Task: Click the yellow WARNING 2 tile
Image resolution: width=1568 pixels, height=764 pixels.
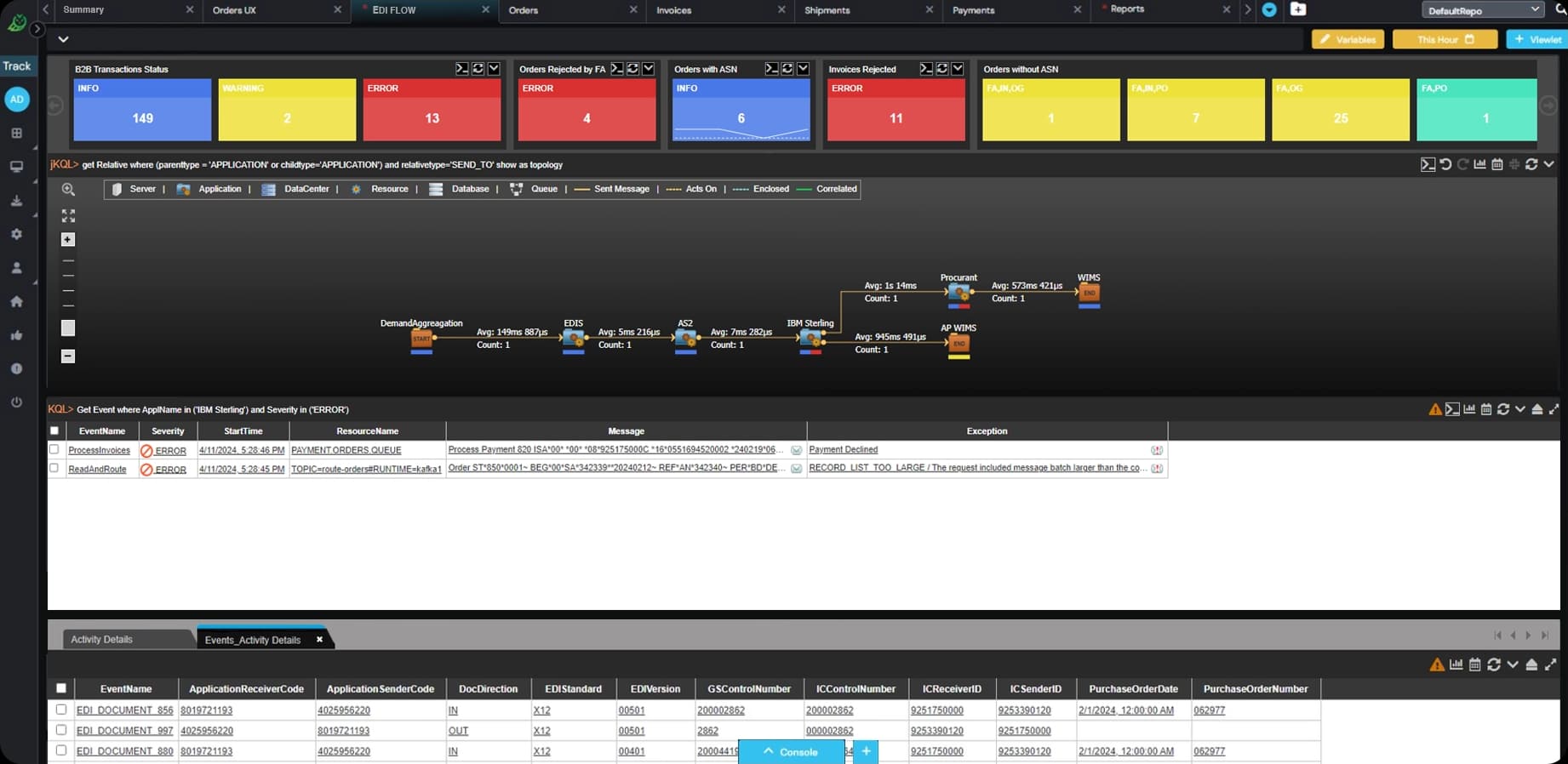Action: coord(287,110)
